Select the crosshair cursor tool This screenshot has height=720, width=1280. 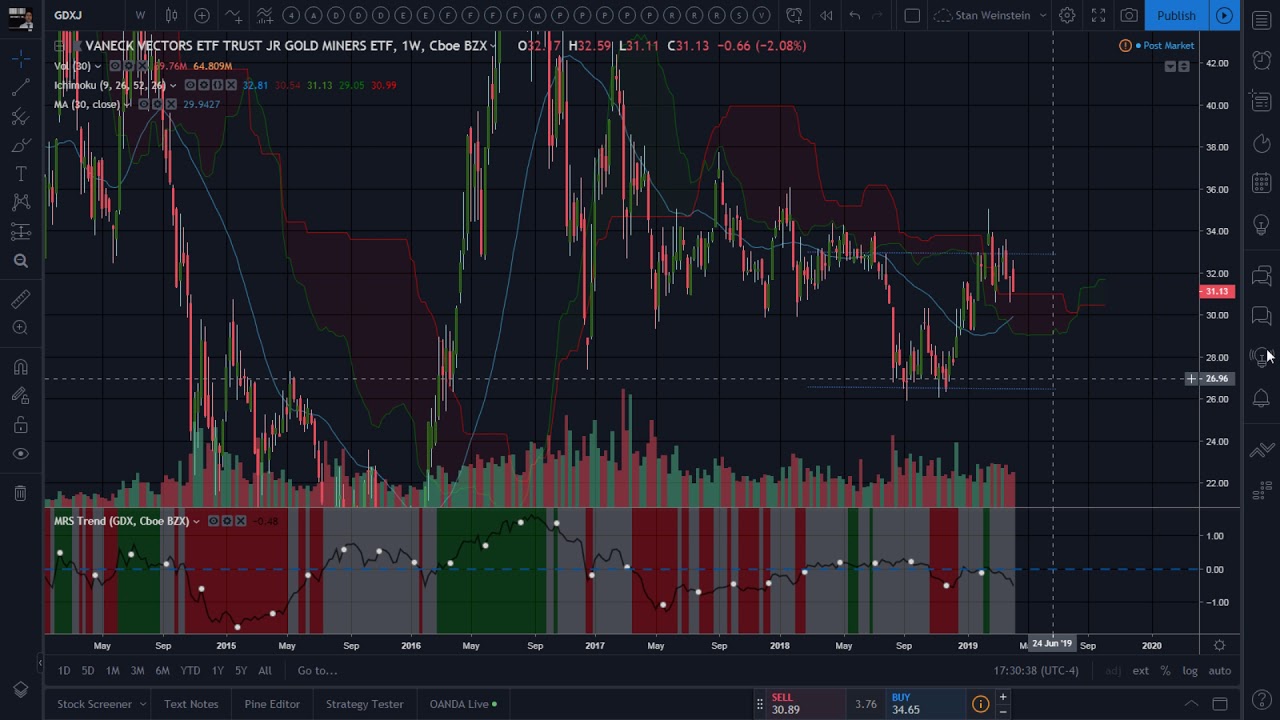20,59
